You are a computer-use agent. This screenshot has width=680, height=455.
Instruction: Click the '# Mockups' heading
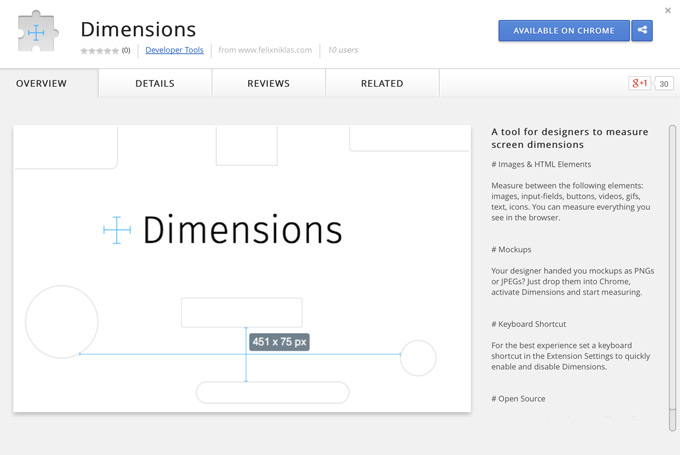coord(511,249)
